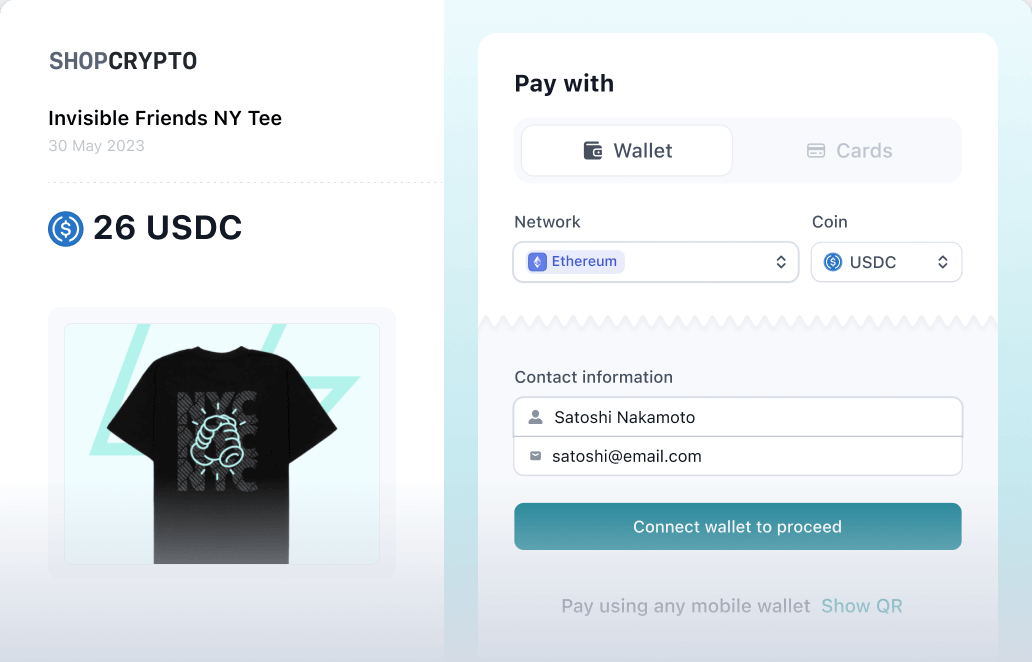Image resolution: width=1032 pixels, height=662 pixels.
Task: Click the Satoshi Nakamoto name field
Action: (x=738, y=417)
